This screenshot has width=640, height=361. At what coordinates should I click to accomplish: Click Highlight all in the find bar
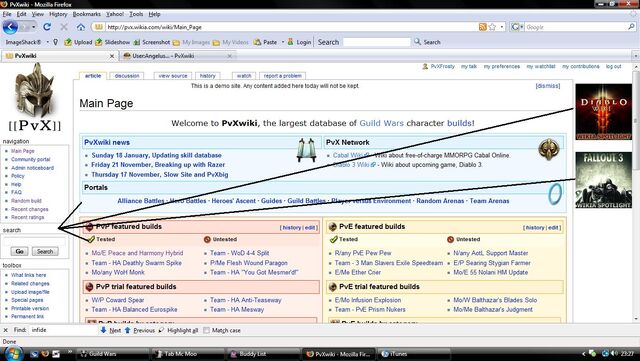178,330
